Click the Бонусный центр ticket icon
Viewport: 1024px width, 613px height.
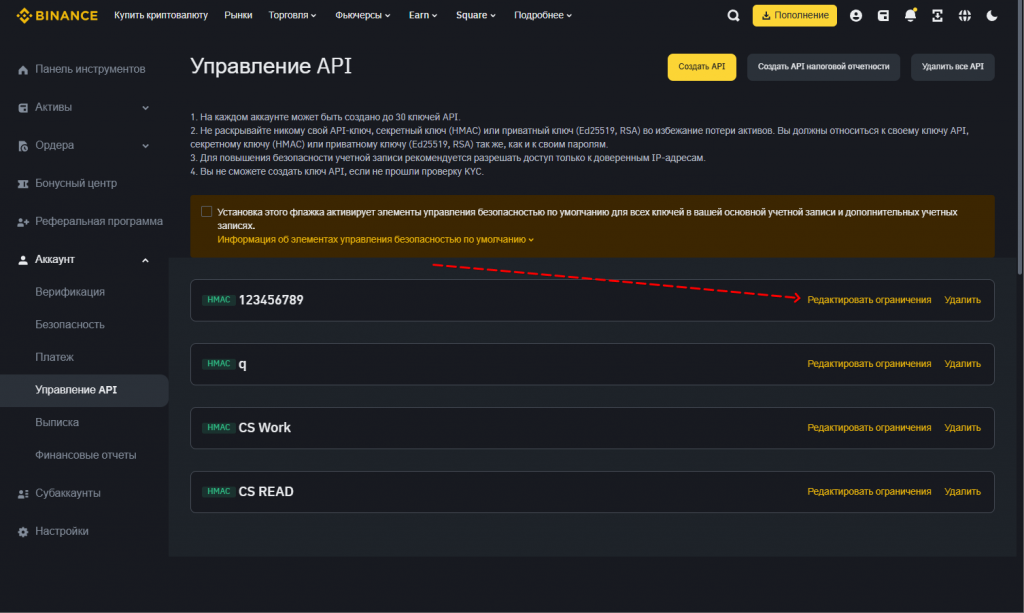pyautogui.click(x=23, y=184)
